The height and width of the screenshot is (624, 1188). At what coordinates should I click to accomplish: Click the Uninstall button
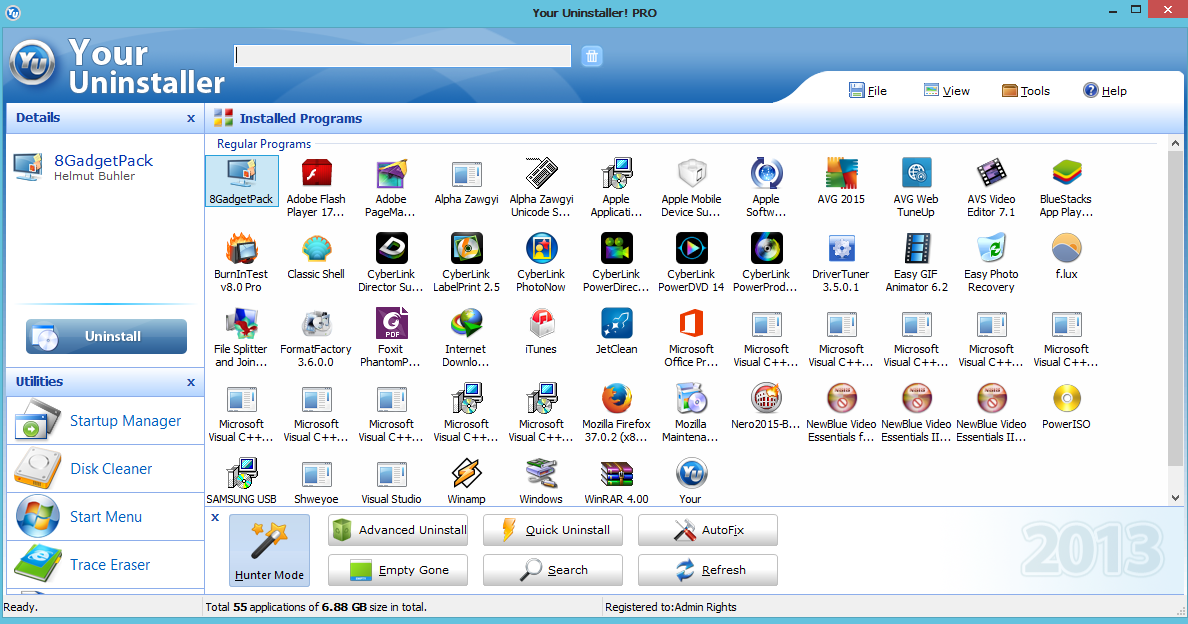106,336
